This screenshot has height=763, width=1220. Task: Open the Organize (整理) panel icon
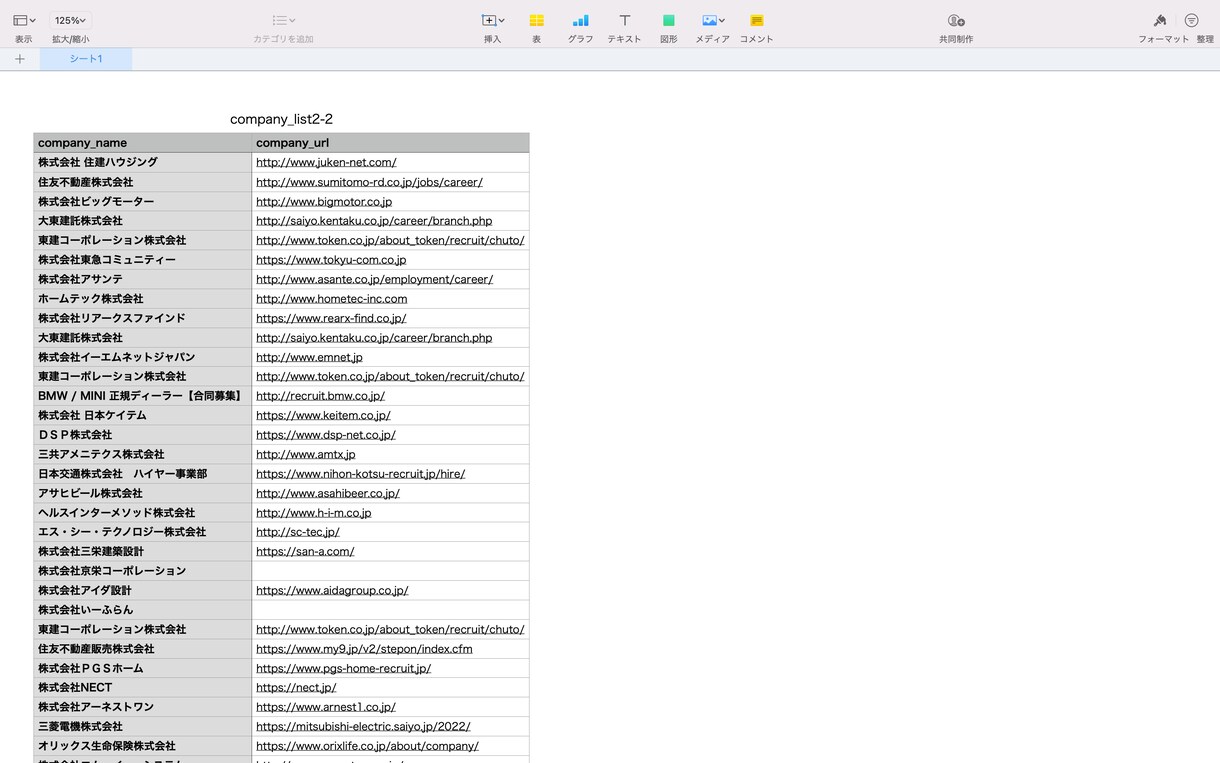pos(1191,20)
